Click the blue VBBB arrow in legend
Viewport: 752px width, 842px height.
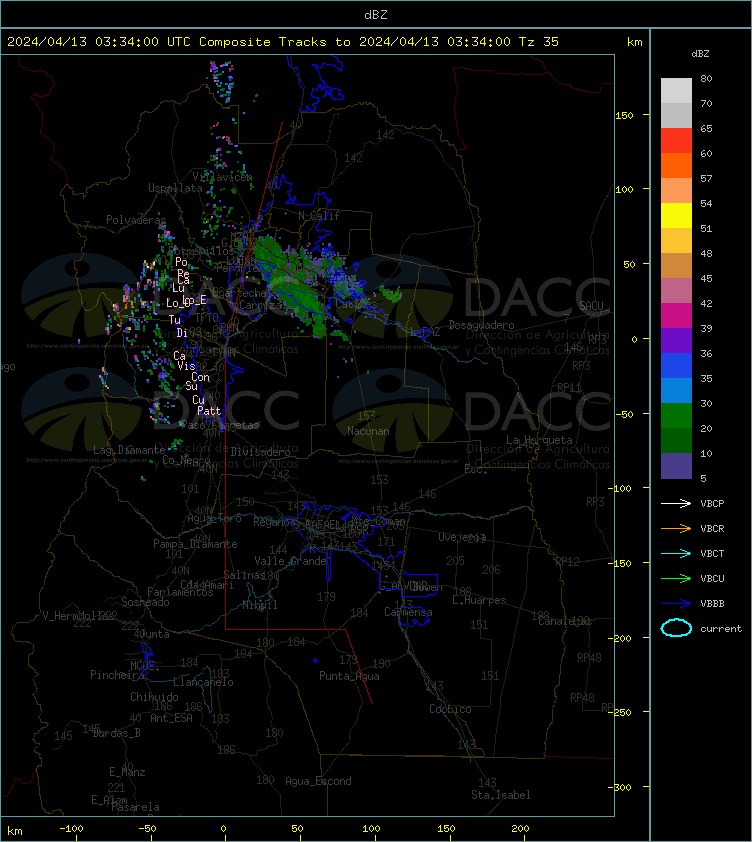point(676,603)
